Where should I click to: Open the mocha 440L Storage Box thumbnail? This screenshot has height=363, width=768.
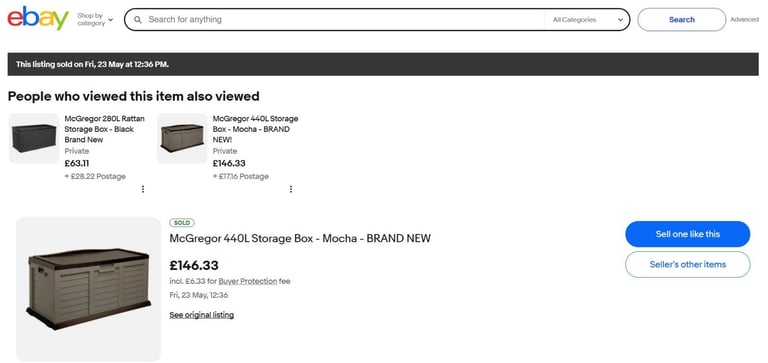(182, 139)
